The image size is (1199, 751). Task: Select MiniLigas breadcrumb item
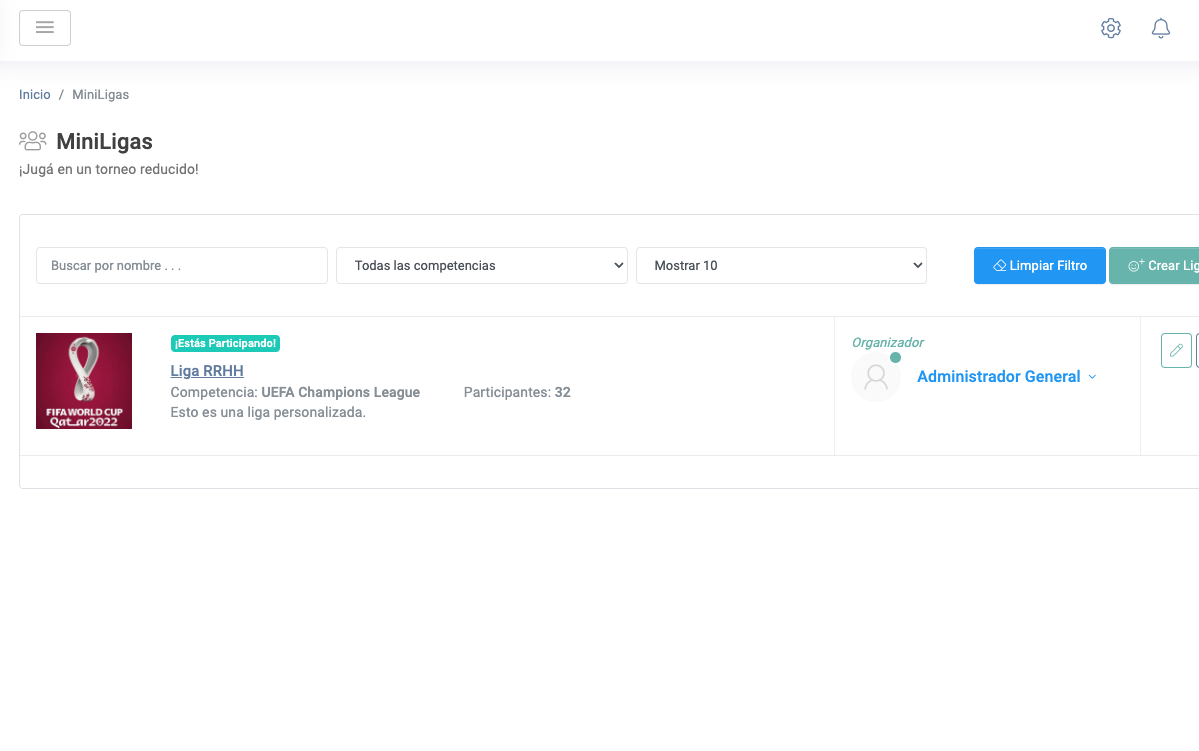(x=100, y=94)
